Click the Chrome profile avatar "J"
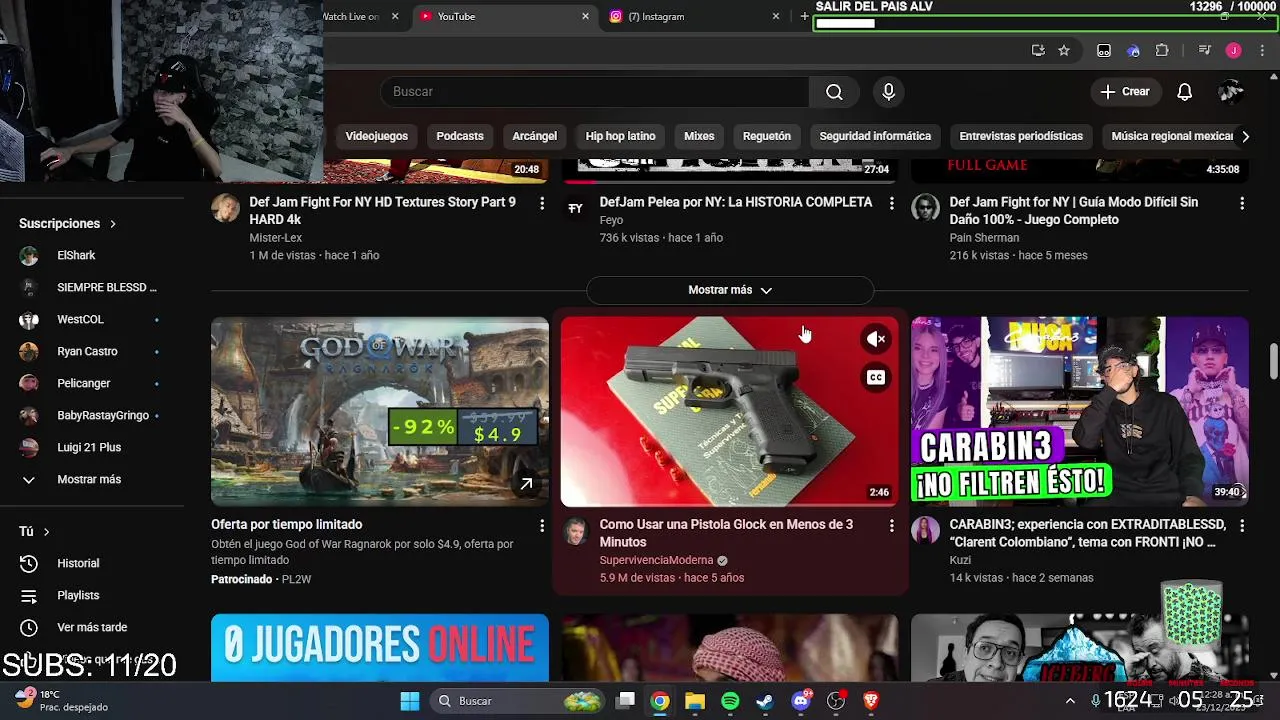 pyautogui.click(x=1233, y=51)
